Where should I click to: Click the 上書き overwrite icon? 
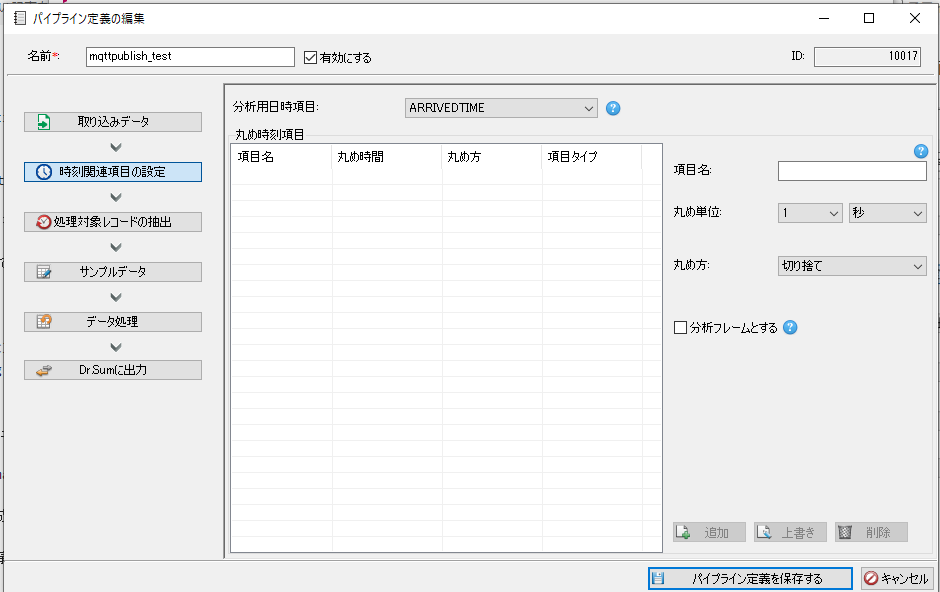[x=764, y=532]
